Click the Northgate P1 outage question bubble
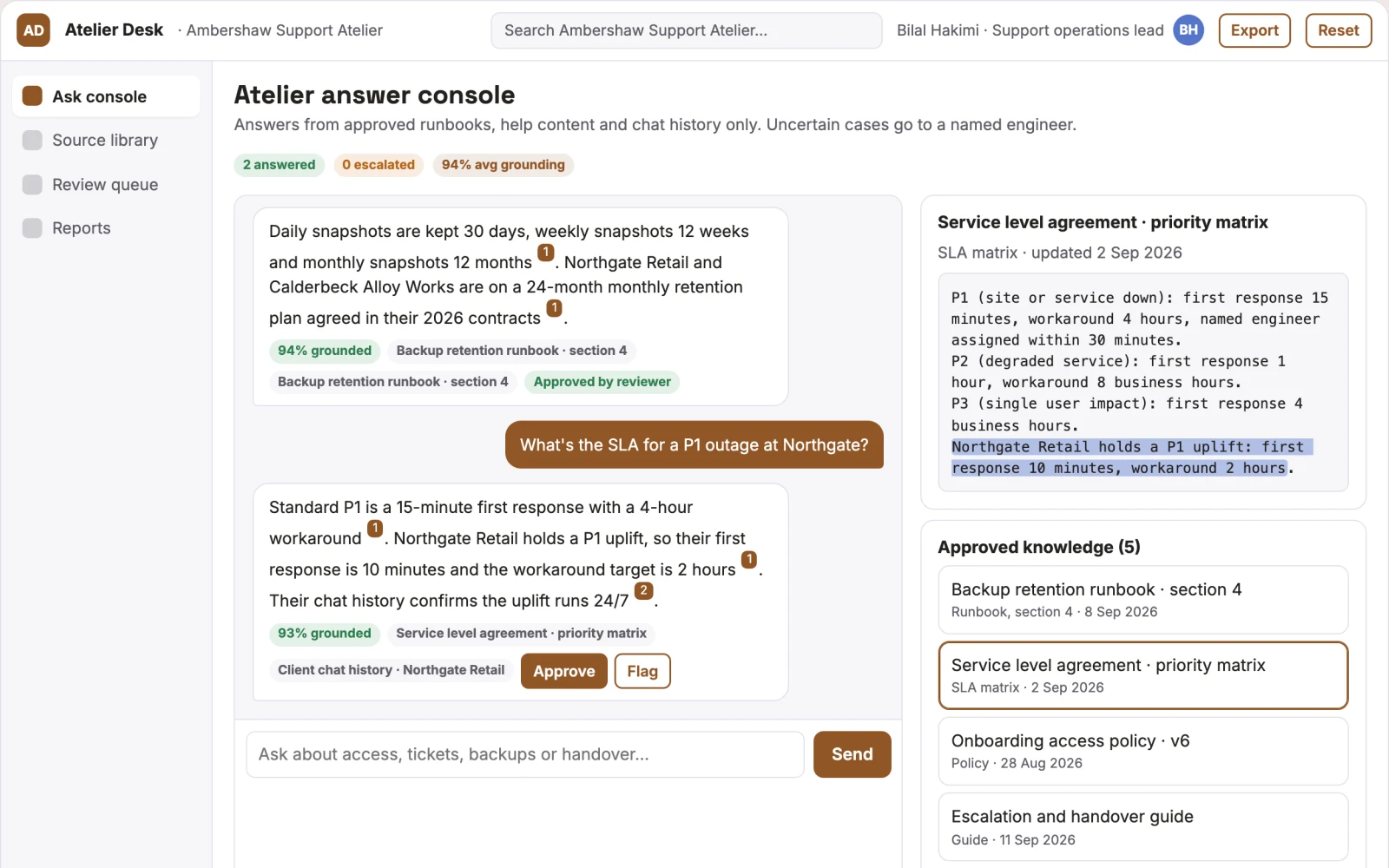Screen dimensions: 1389x868 tap(694, 444)
